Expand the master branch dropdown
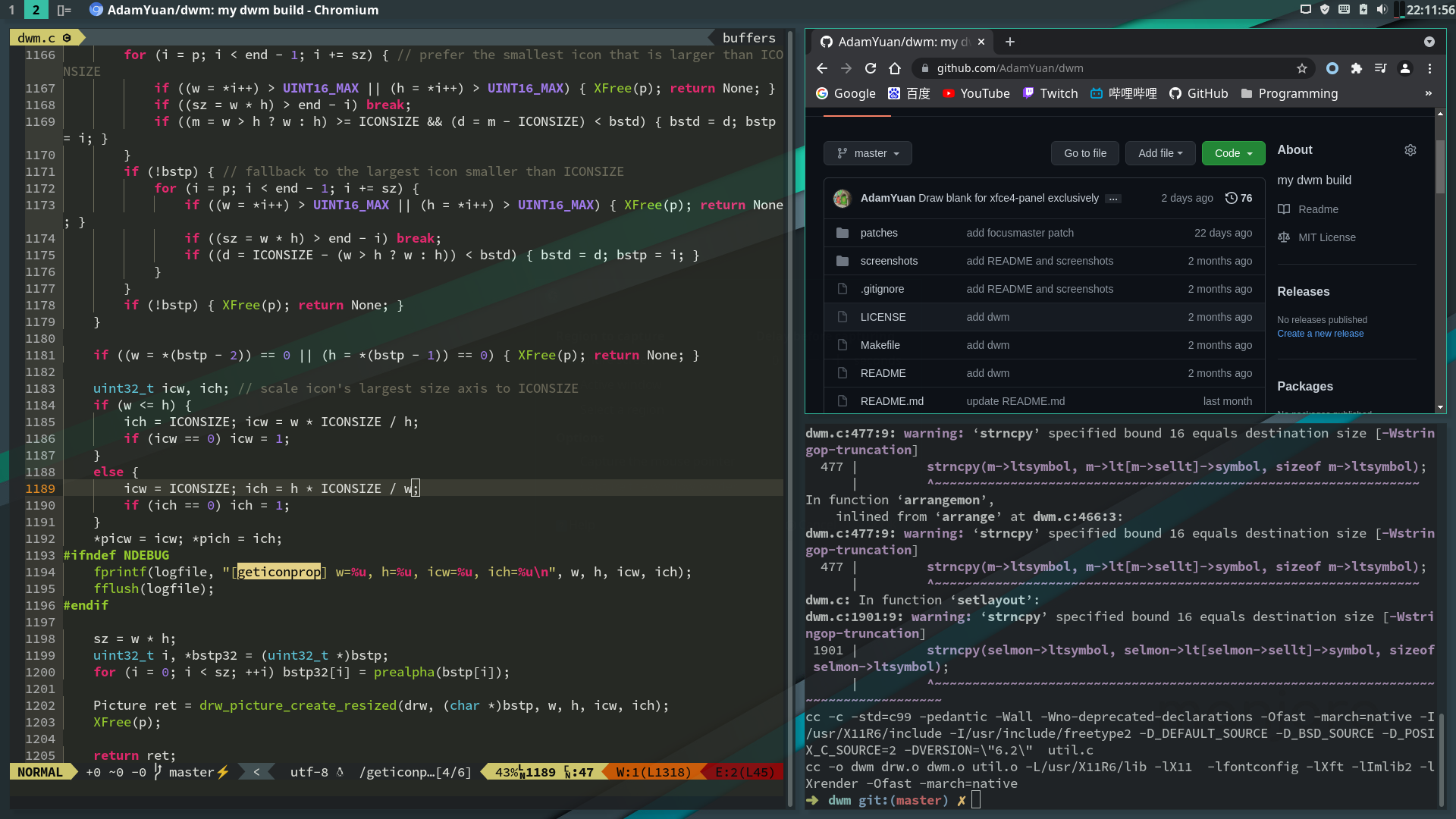Viewport: 1456px width, 819px height. 868,153
